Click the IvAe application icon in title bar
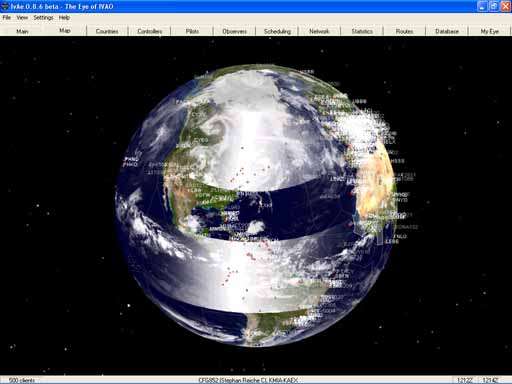Screen dimensions: 512x384 point(5,6)
